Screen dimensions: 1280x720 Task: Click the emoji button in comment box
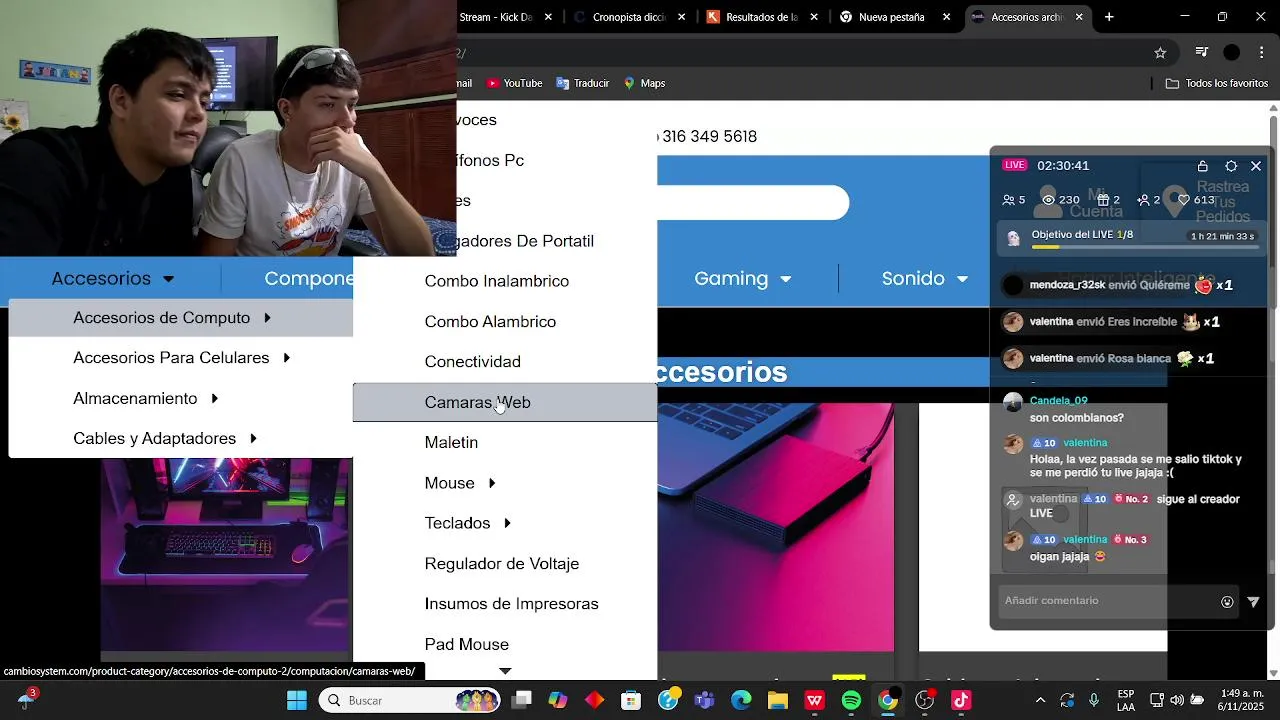point(1227,602)
